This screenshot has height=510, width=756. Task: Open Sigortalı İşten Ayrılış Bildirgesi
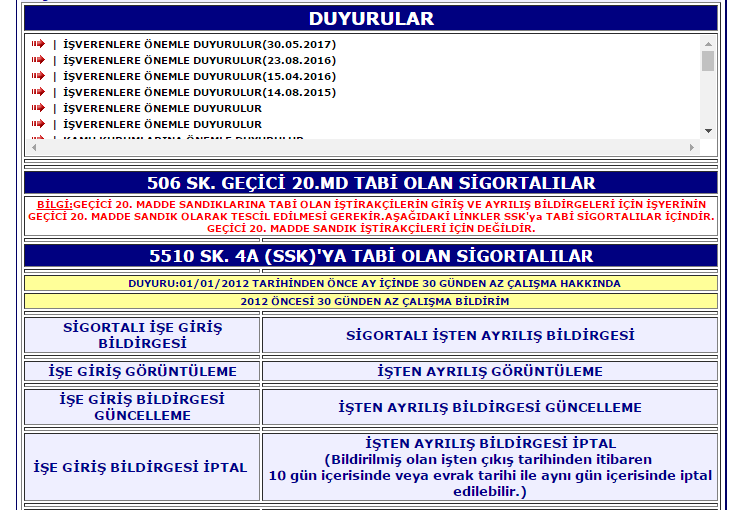coord(489,335)
